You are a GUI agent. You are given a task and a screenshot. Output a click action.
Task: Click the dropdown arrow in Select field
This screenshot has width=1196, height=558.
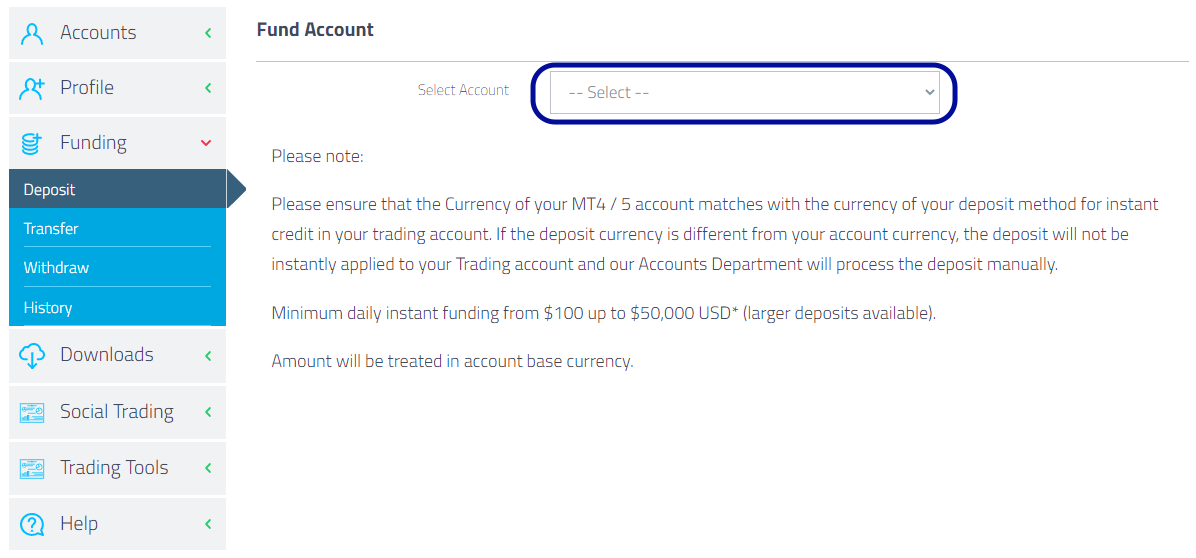[929, 92]
